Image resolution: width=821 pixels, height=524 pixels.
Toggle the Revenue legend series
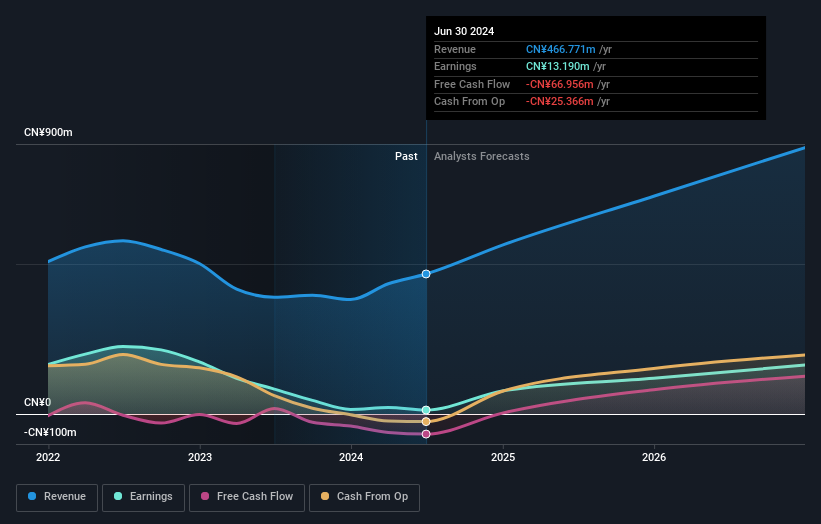tap(57, 497)
